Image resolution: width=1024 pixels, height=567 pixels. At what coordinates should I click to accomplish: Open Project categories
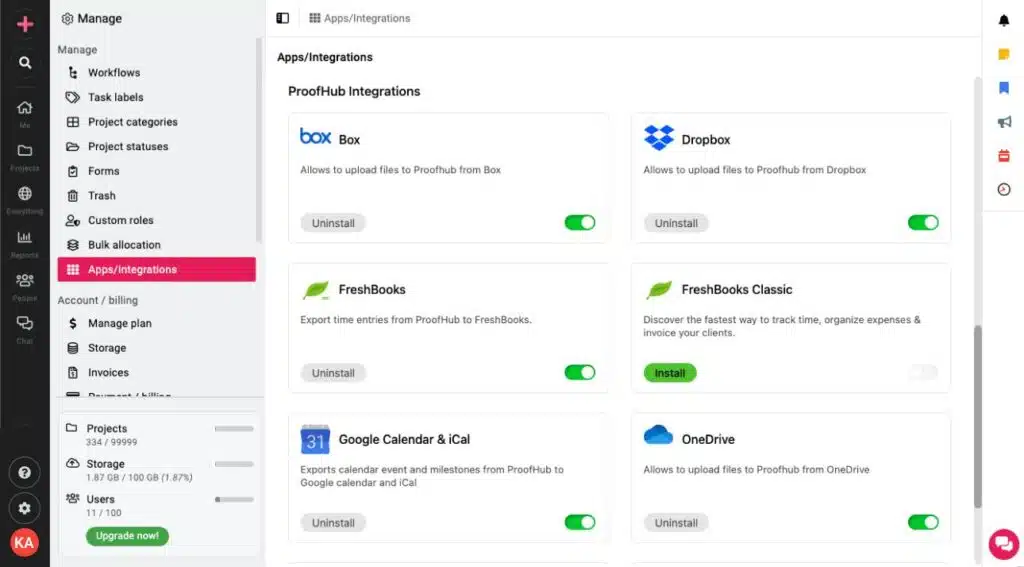click(x=157, y=122)
